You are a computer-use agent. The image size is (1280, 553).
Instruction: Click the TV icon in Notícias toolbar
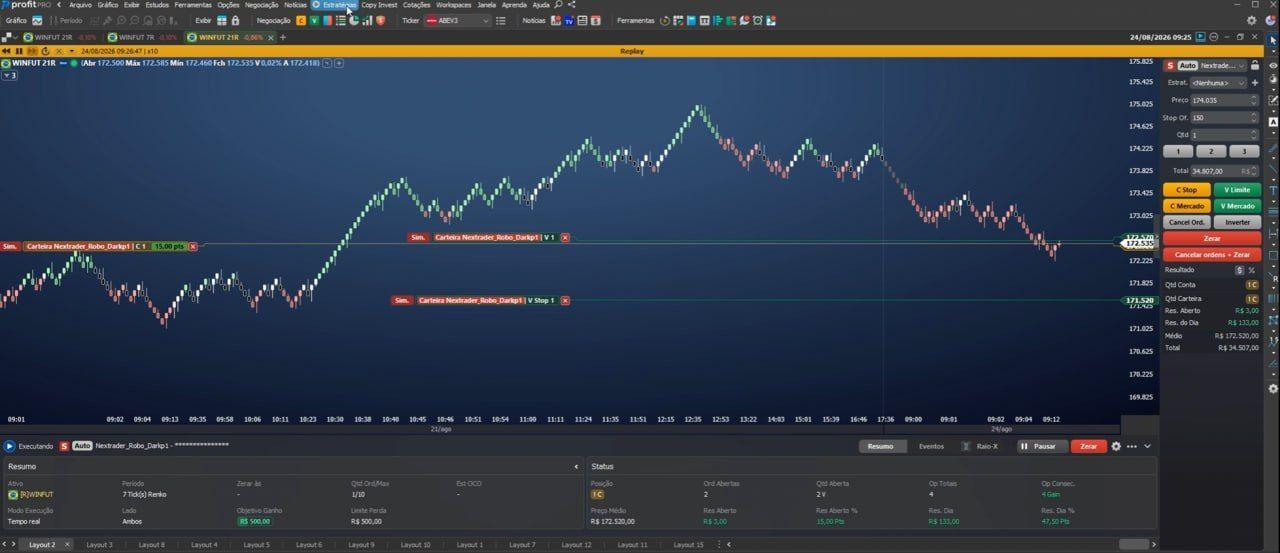[x=569, y=20]
